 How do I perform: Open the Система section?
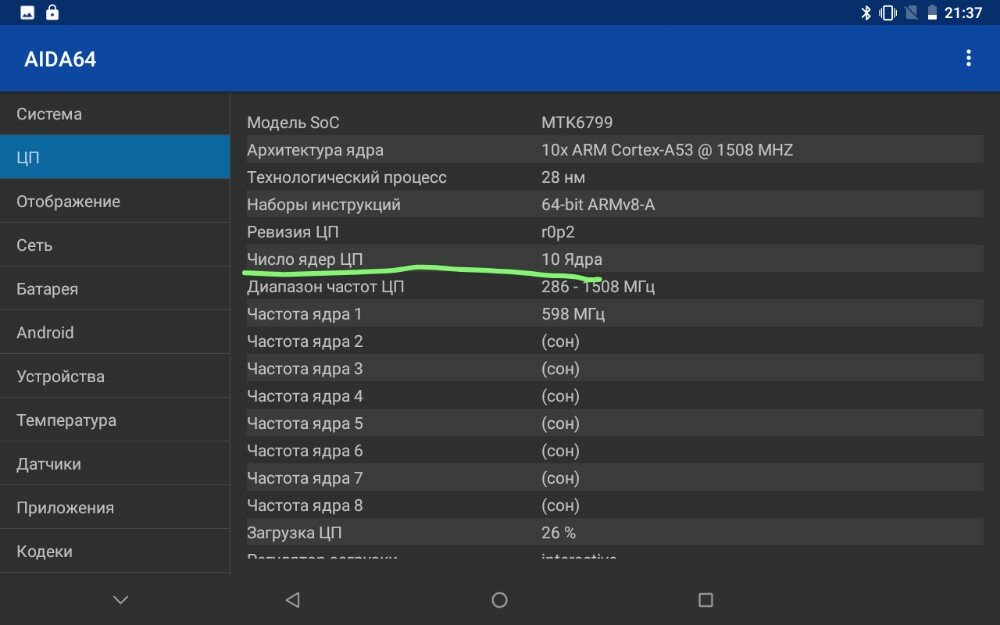tap(115, 114)
